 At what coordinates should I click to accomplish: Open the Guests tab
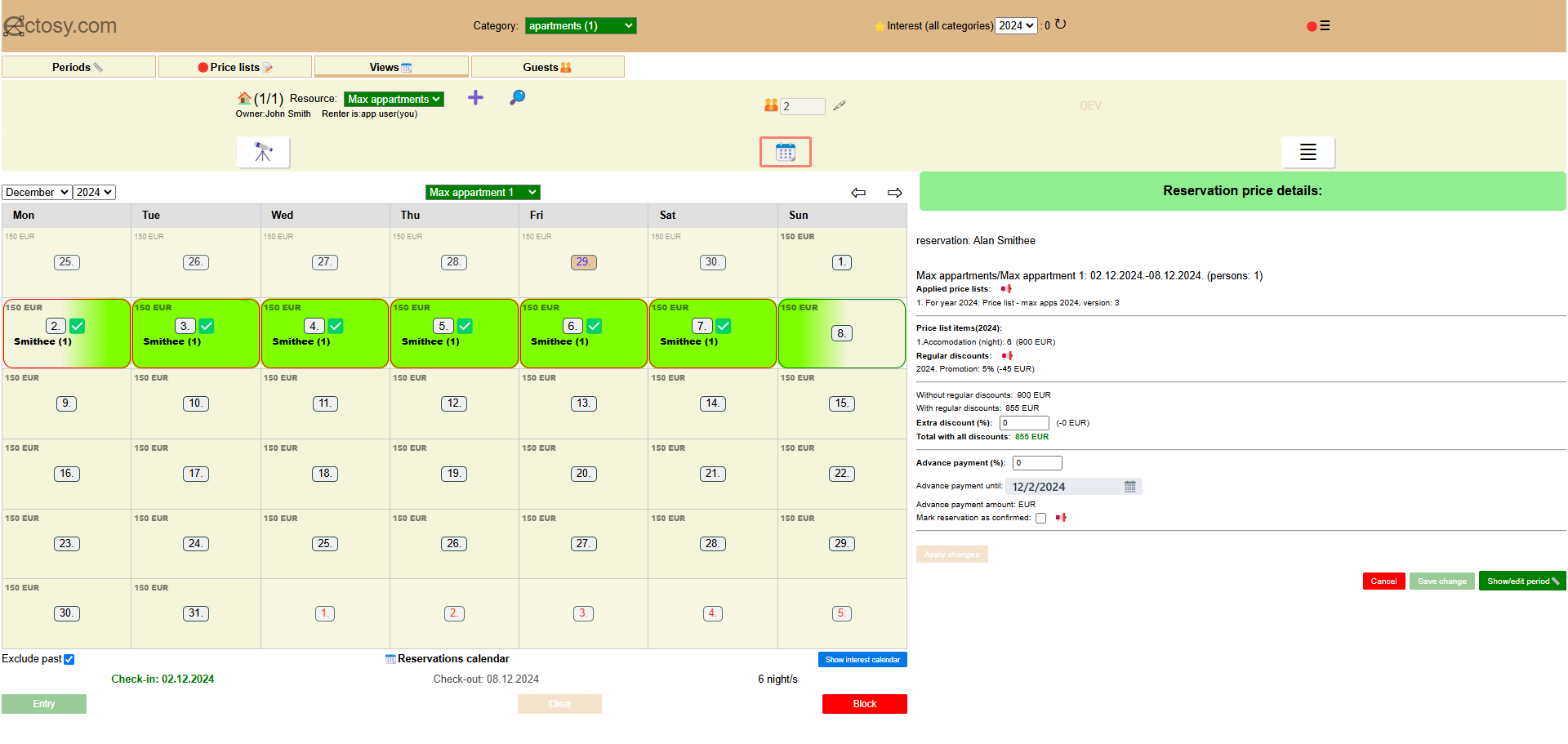[x=547, y=67]
